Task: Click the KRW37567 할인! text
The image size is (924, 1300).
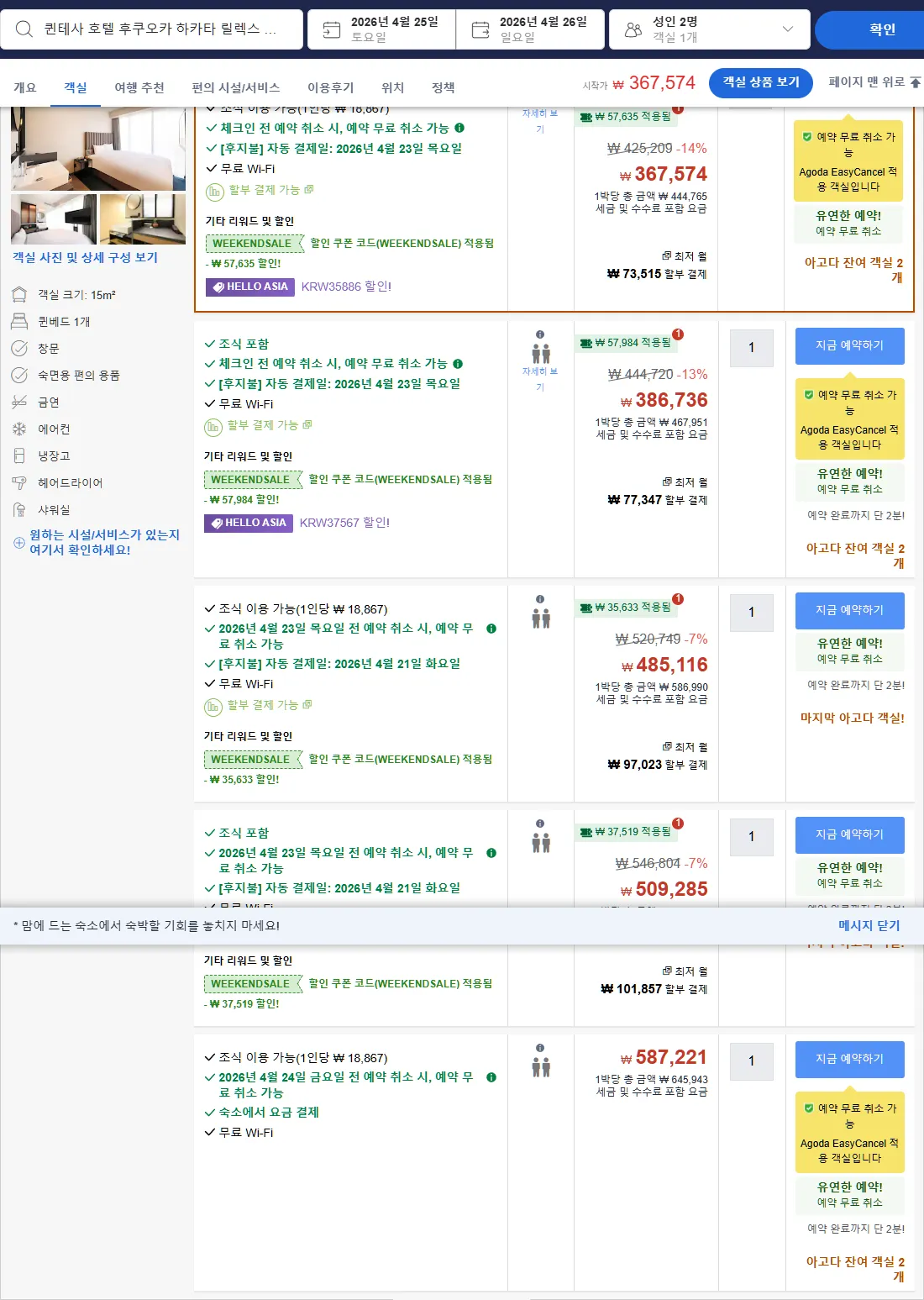Action: [344, 523]
